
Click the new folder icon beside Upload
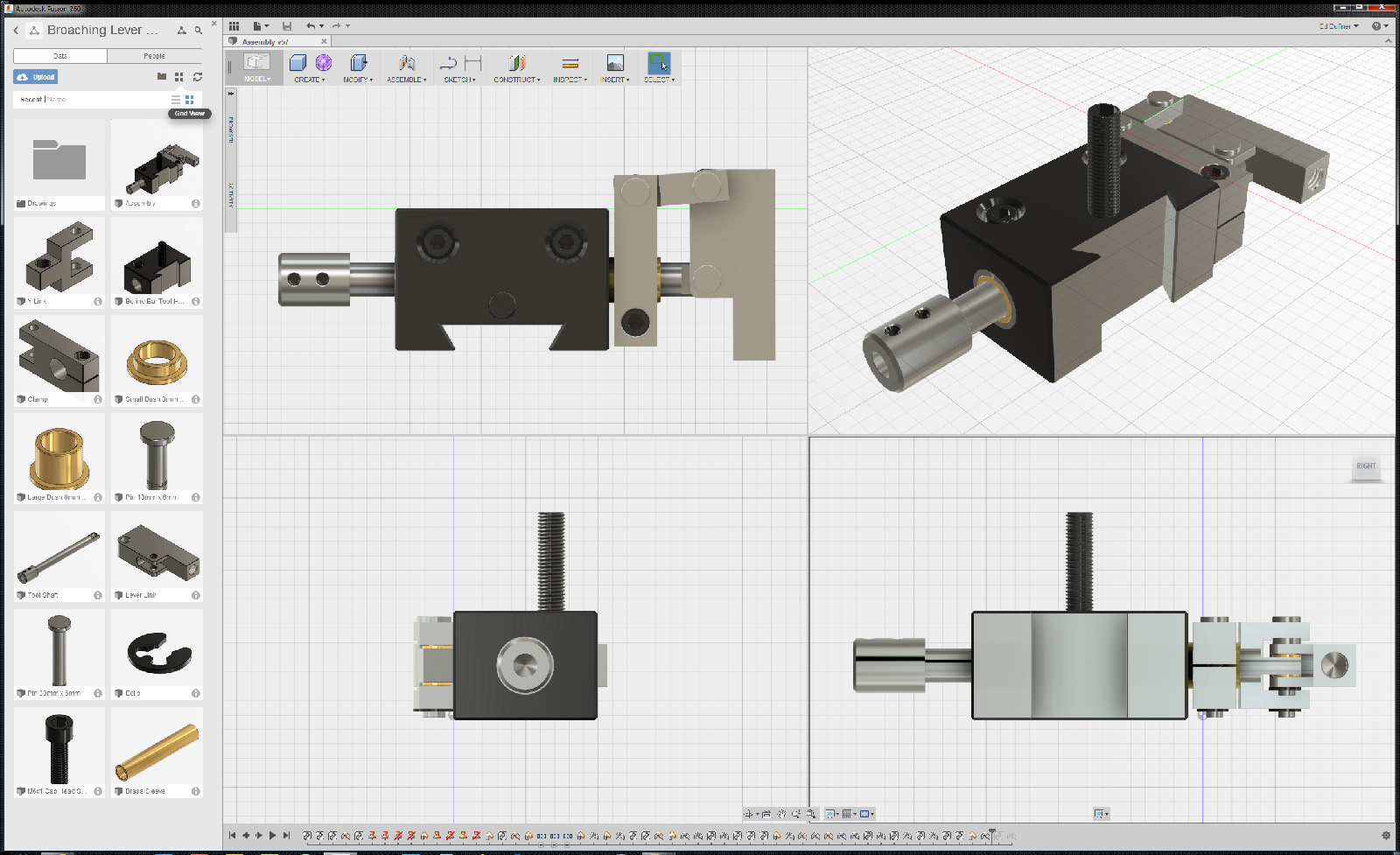162,77
